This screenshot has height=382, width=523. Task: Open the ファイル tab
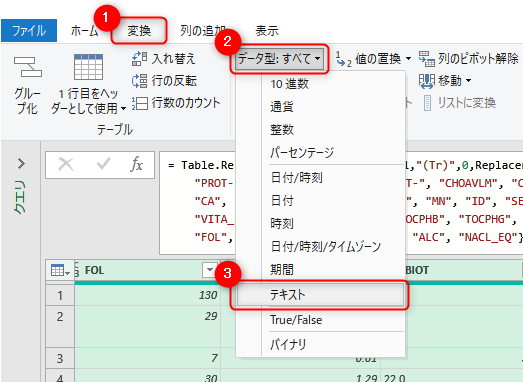point(29,31)
